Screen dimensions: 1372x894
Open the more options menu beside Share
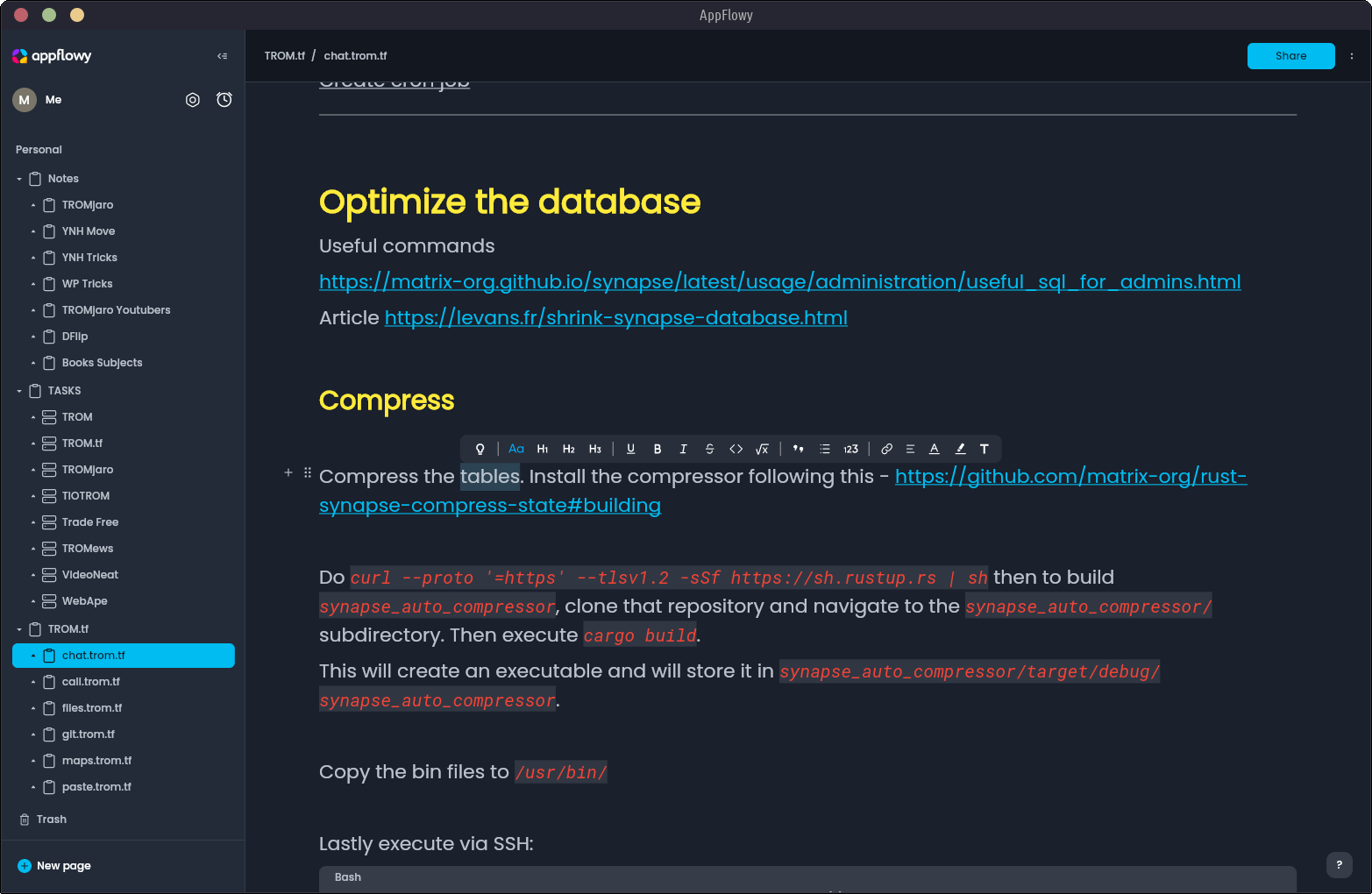(x=1352, y=56)
